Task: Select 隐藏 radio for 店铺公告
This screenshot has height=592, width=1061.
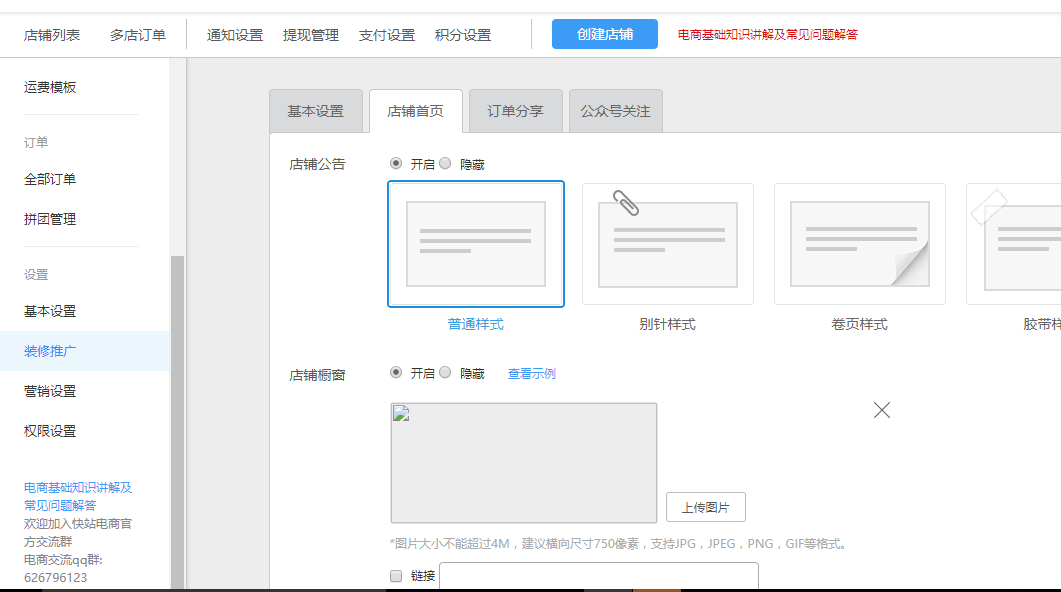Action: [446, 164]
